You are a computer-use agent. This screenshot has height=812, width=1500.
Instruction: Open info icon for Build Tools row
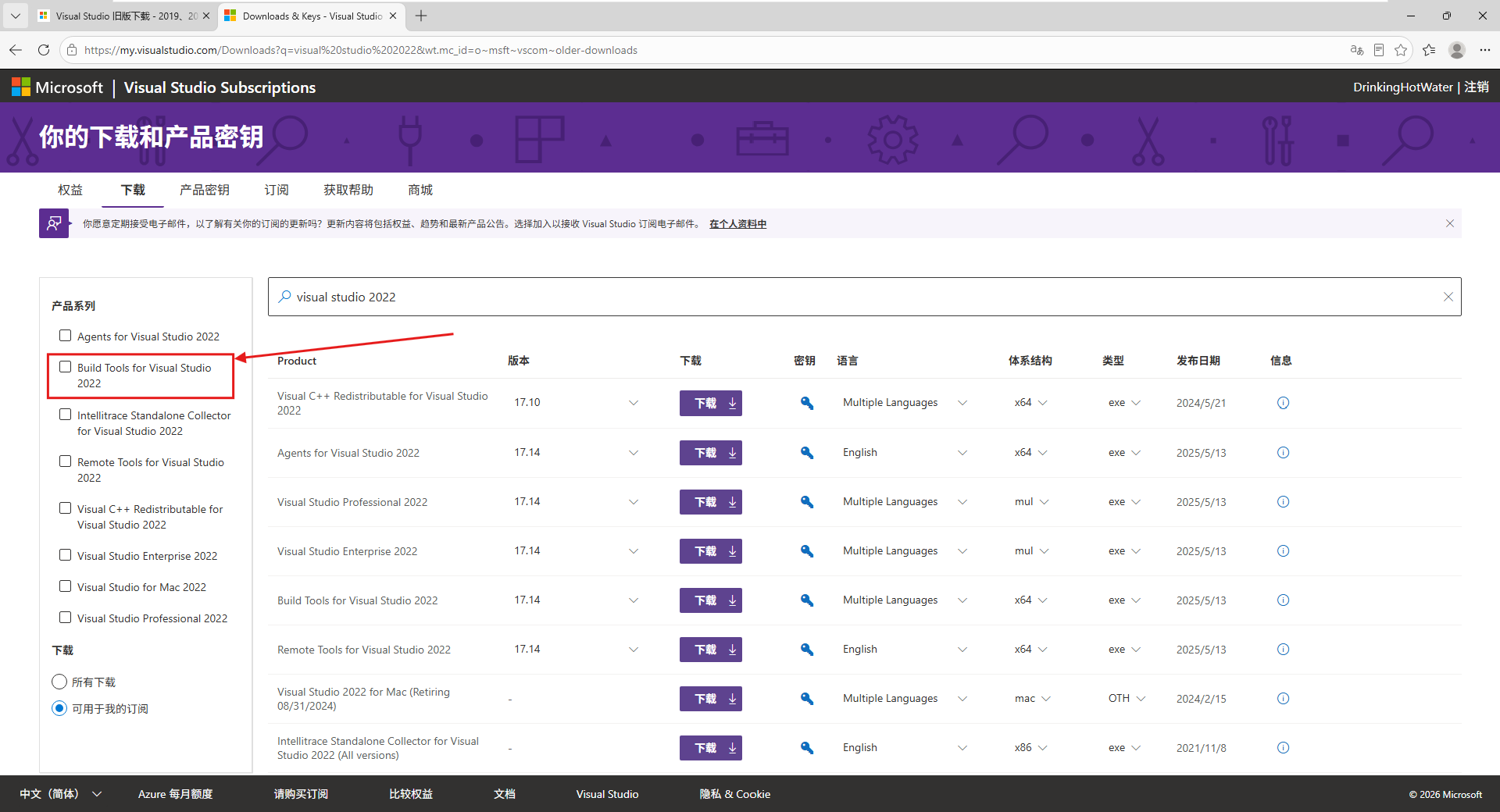coord(1283,600)
